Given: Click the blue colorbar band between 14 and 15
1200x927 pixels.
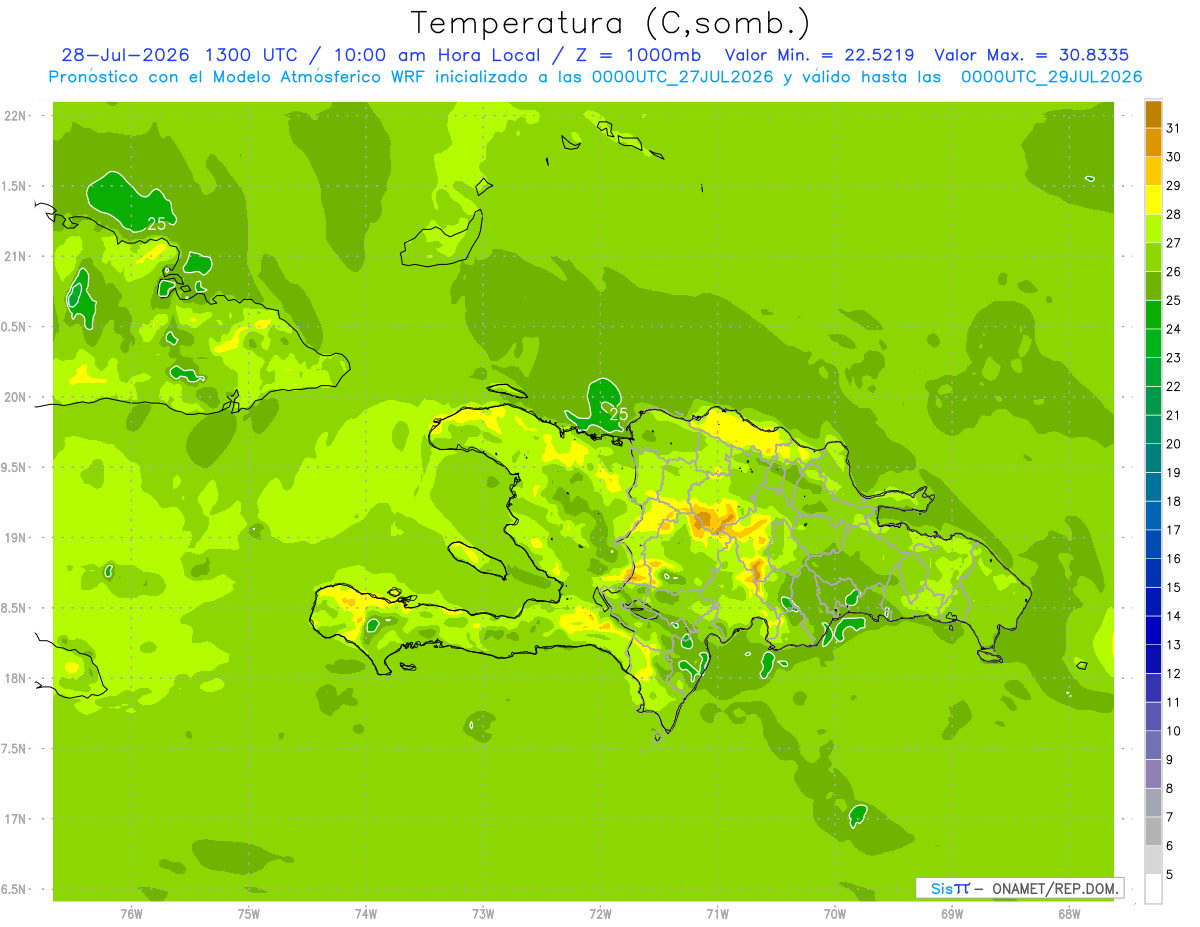Looking at the screenshot, I should coord(1153,602).
